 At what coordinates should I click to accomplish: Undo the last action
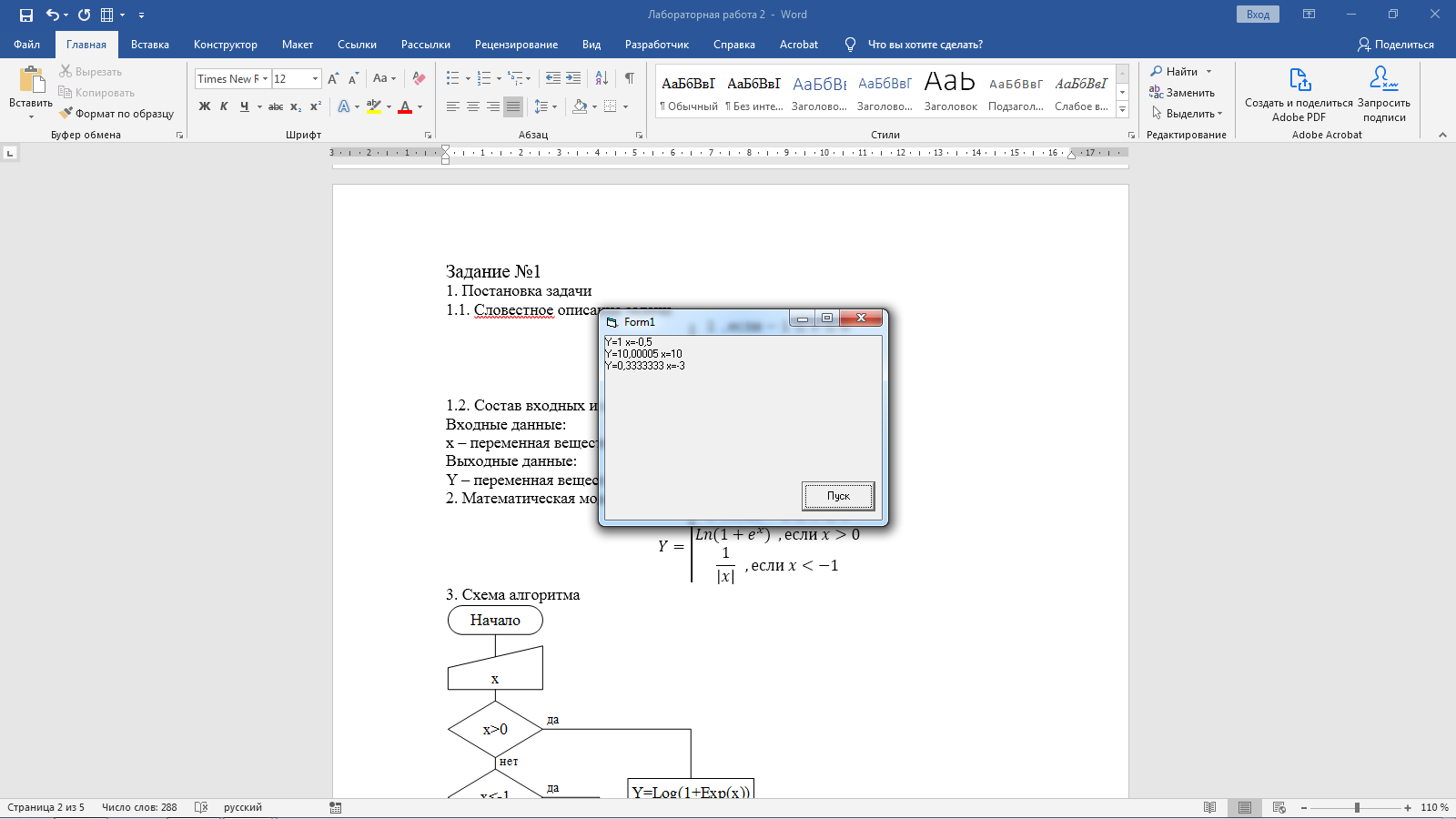[x=53, y=15]
